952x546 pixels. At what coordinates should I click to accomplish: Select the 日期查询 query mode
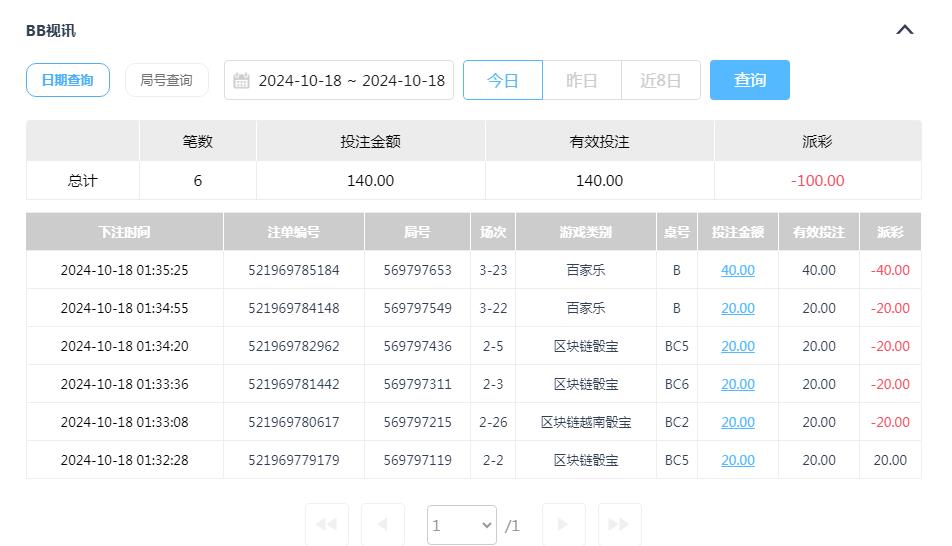click(67, 80)
